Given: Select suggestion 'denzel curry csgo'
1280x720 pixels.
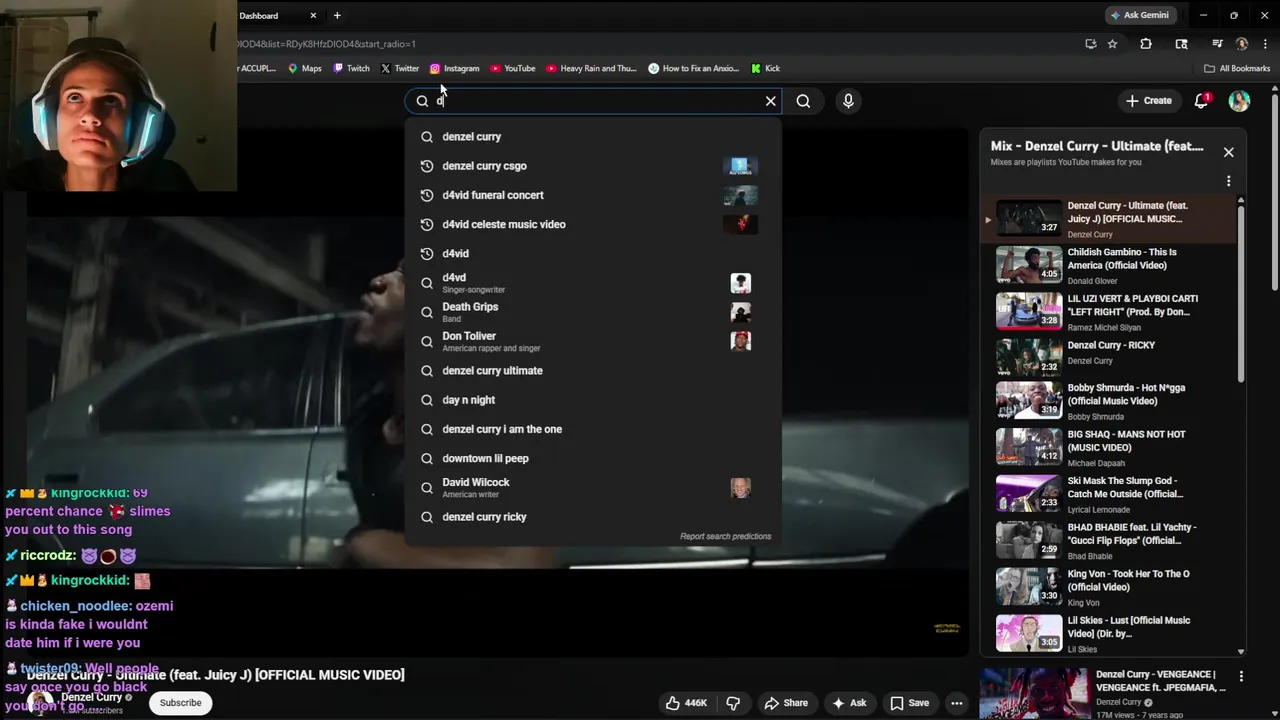Looking at the screenshot, I should [x=592, y=166].
